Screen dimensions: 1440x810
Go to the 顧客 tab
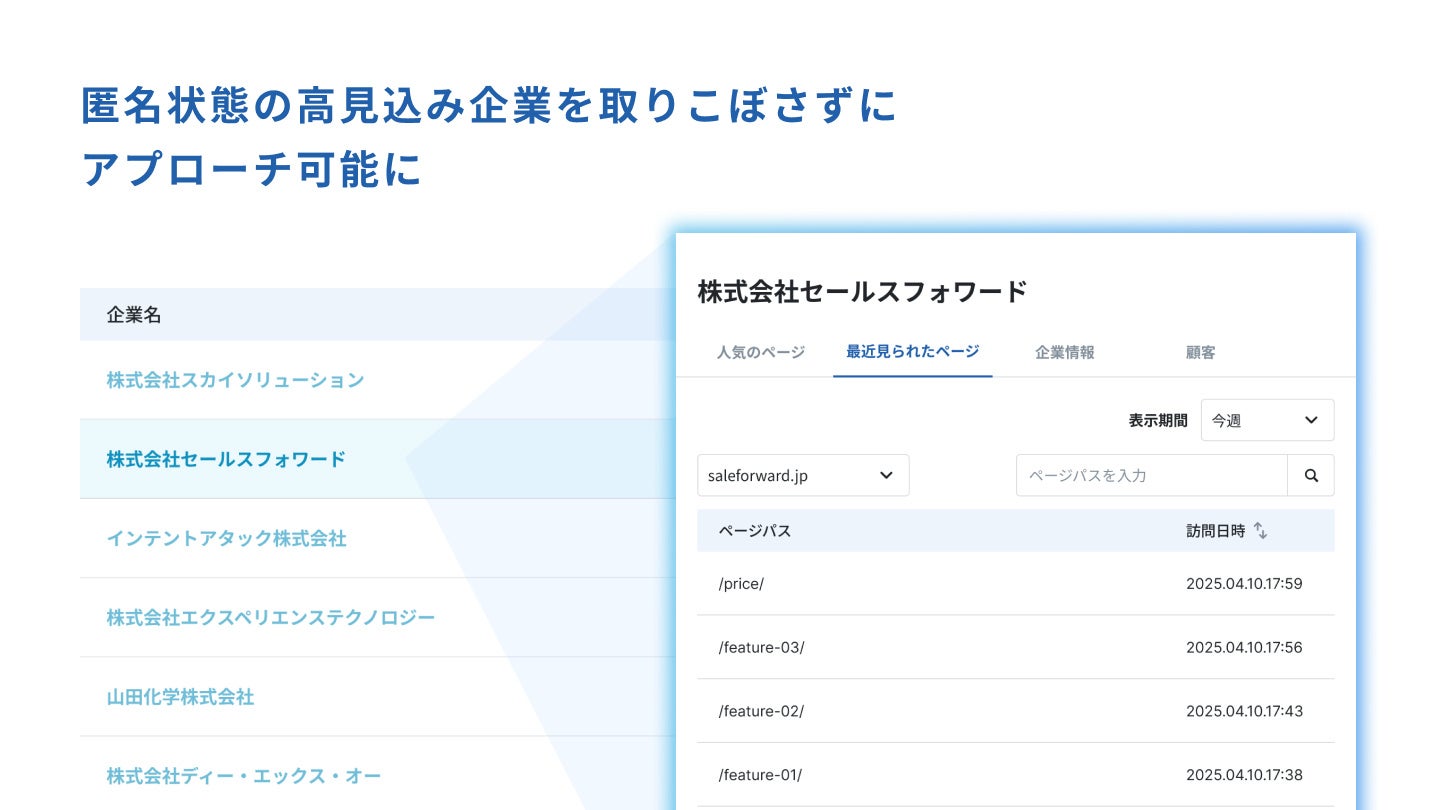click(x=1200, y=352)
